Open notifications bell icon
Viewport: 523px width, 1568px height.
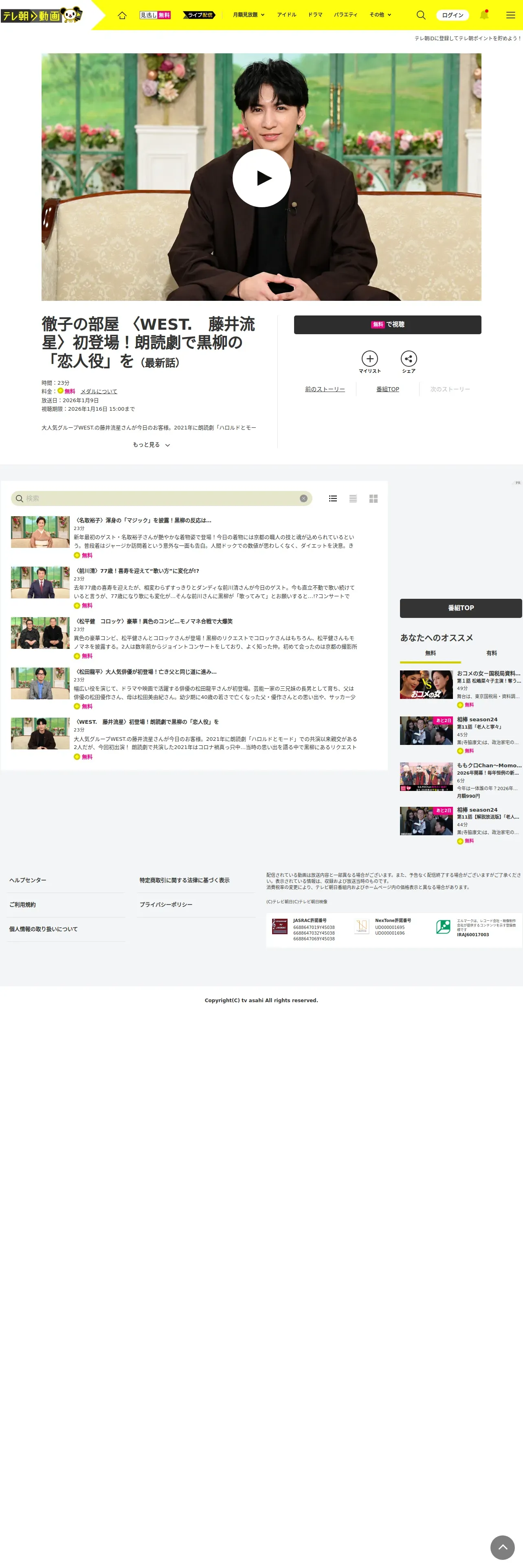tap(485, 15)
